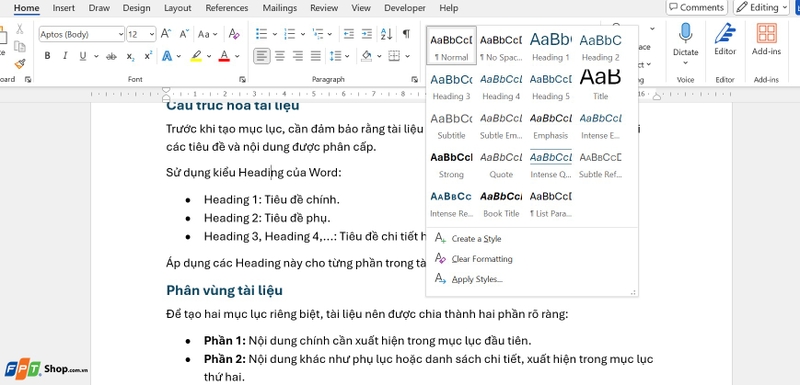This screenshot has width=800, height=385.
Task: Open the font size dropdown
Action: [x=152, y=34]
